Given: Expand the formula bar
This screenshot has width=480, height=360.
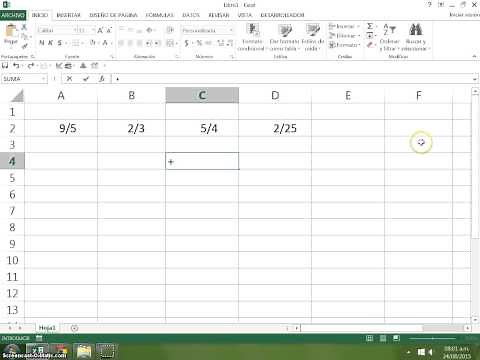Looking at the screenshot, I should 475,79.
